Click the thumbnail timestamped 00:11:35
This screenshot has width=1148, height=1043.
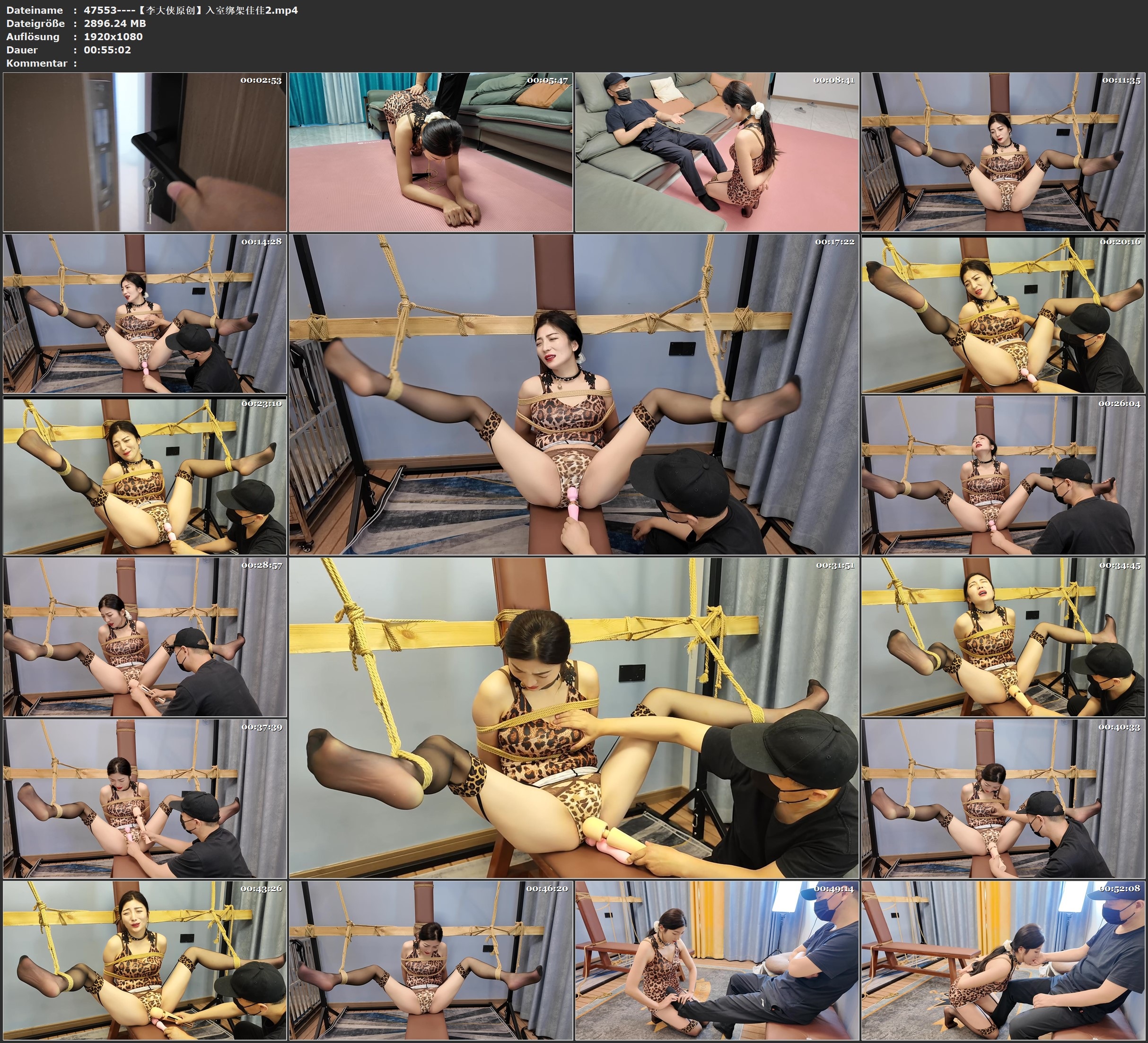[1003, 152]
